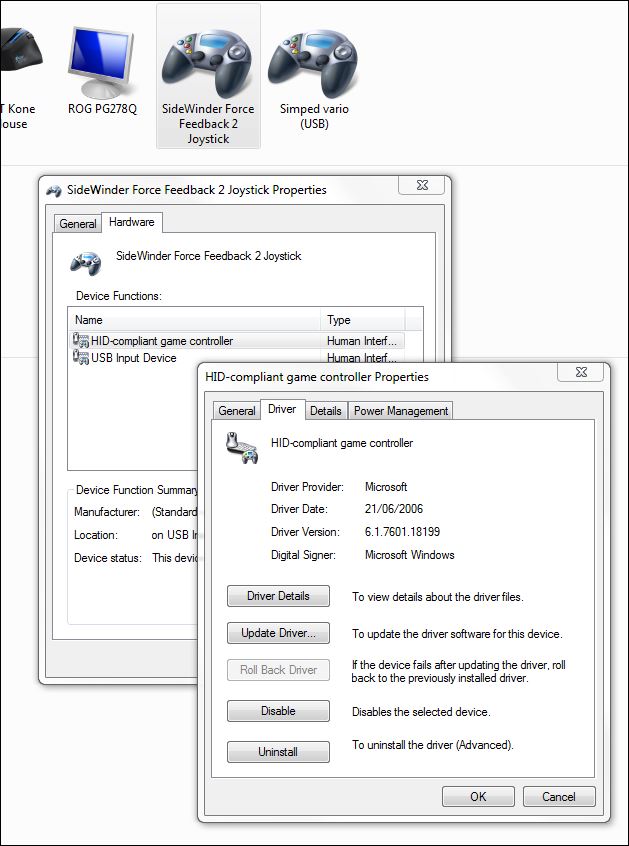Image resolution: width=629 pixels, height=846 pixels.
Task: Close the SideWinder Joystick Properties window
Action: click(422, 185)
